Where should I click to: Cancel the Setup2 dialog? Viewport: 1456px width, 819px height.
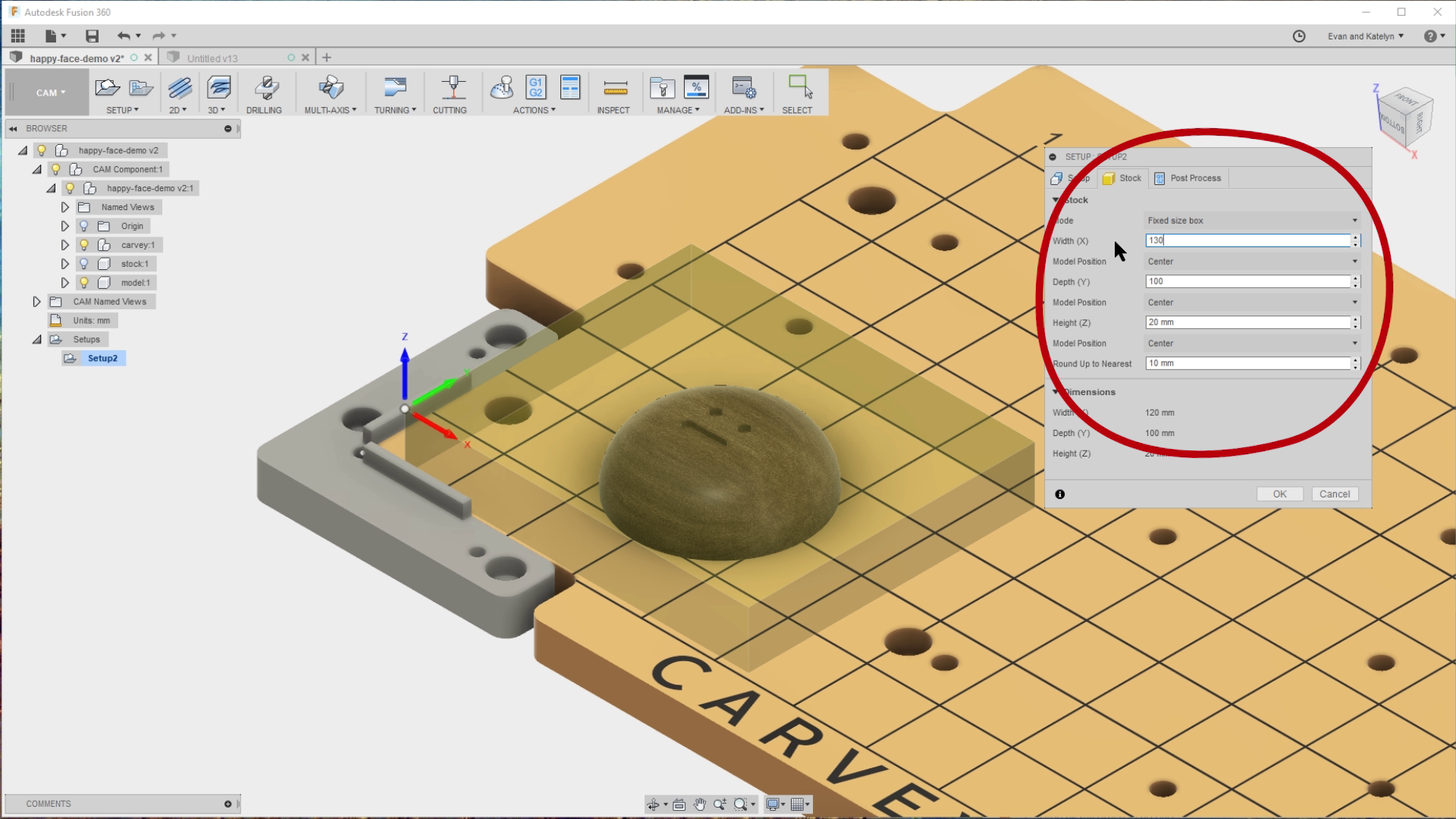click(x=1335, y=494)
